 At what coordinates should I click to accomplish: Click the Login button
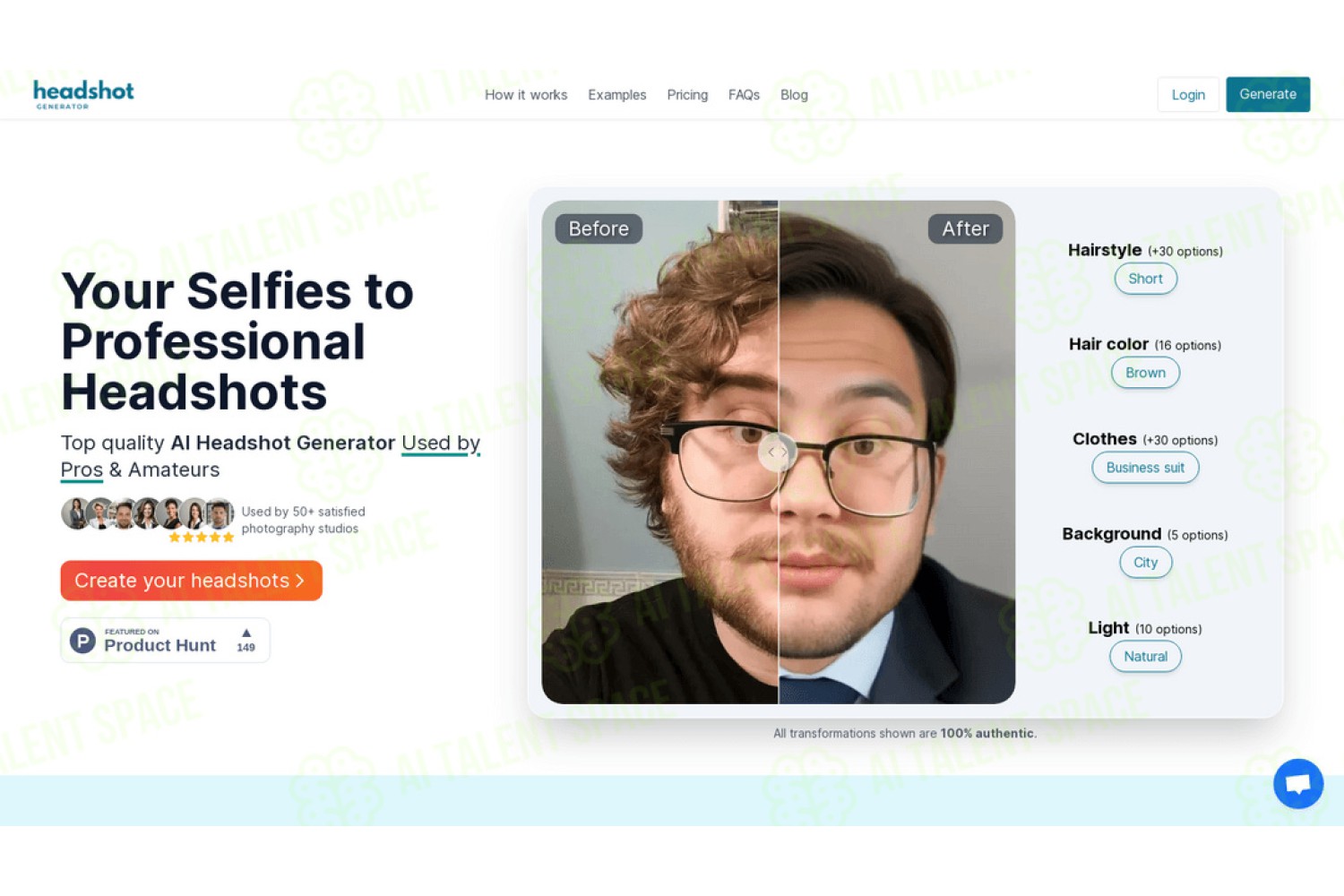click(x=1188, y=94)
